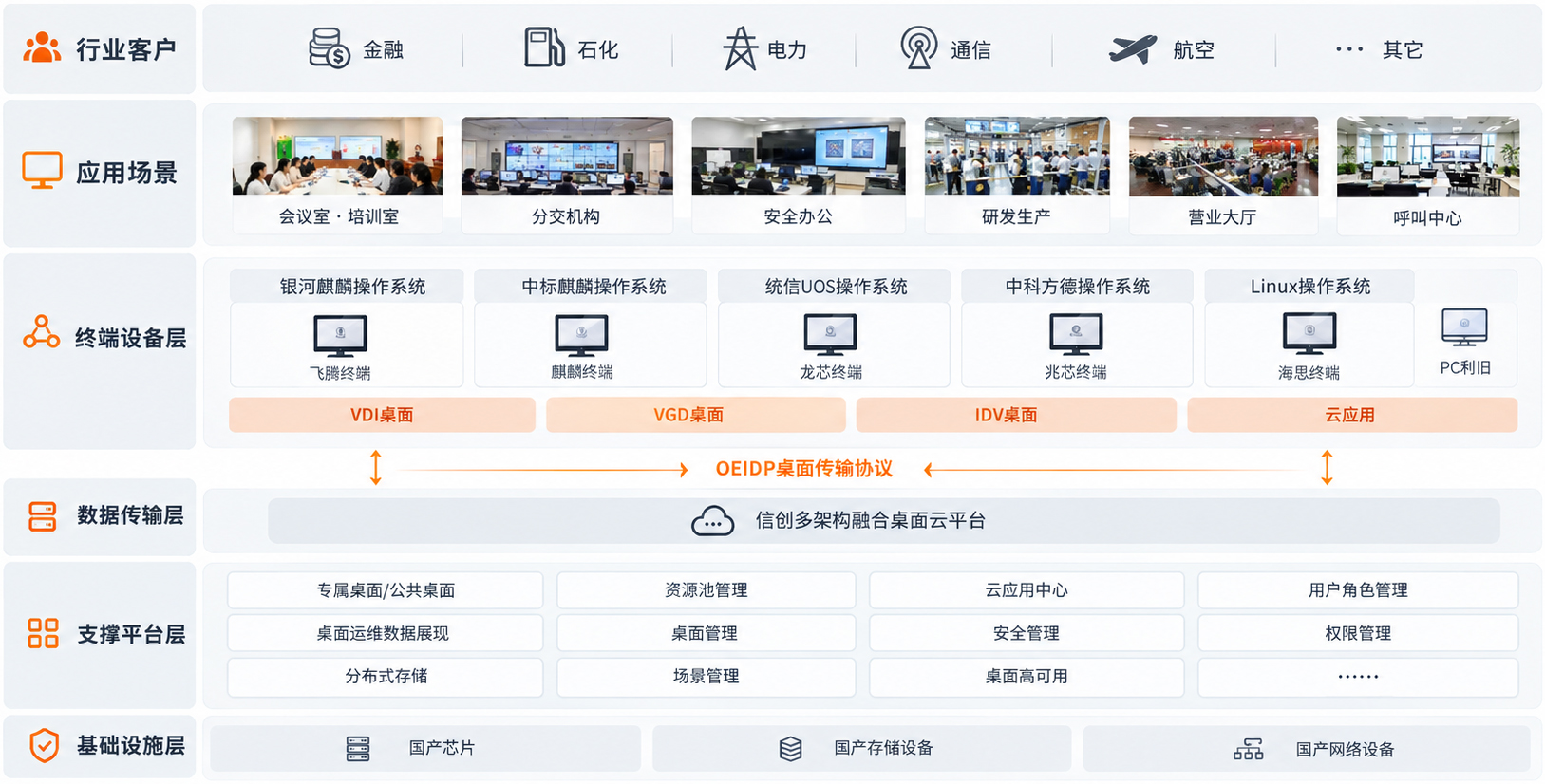
Task: Open the 分支机构 scene photo
Action: 567,156
